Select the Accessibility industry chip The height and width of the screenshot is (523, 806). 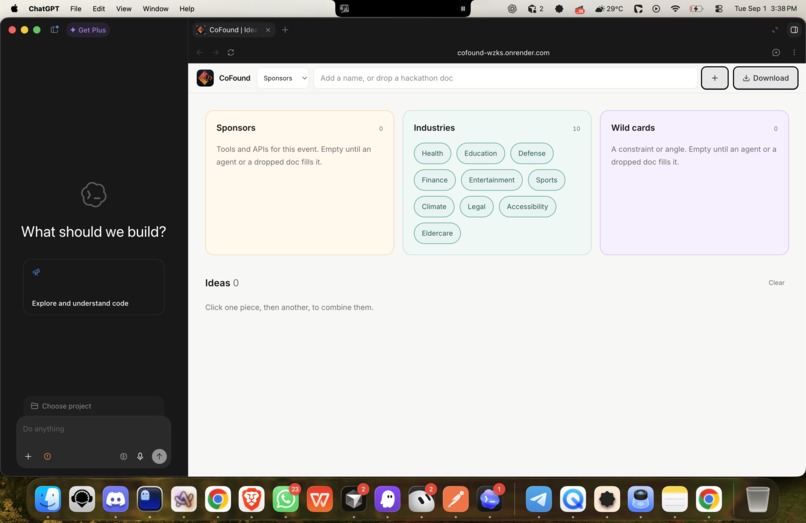click(x=527, y=207)
